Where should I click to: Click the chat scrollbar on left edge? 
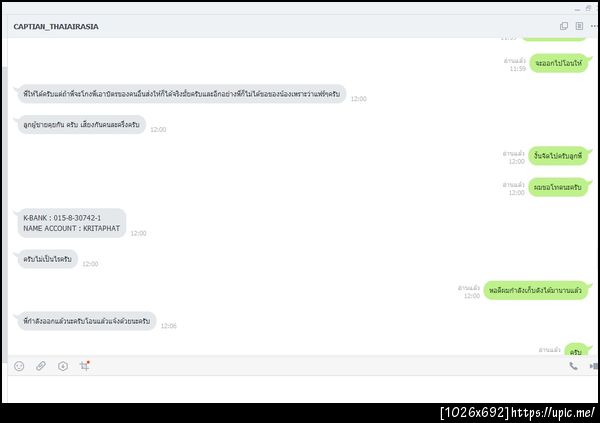pos(5,214)
